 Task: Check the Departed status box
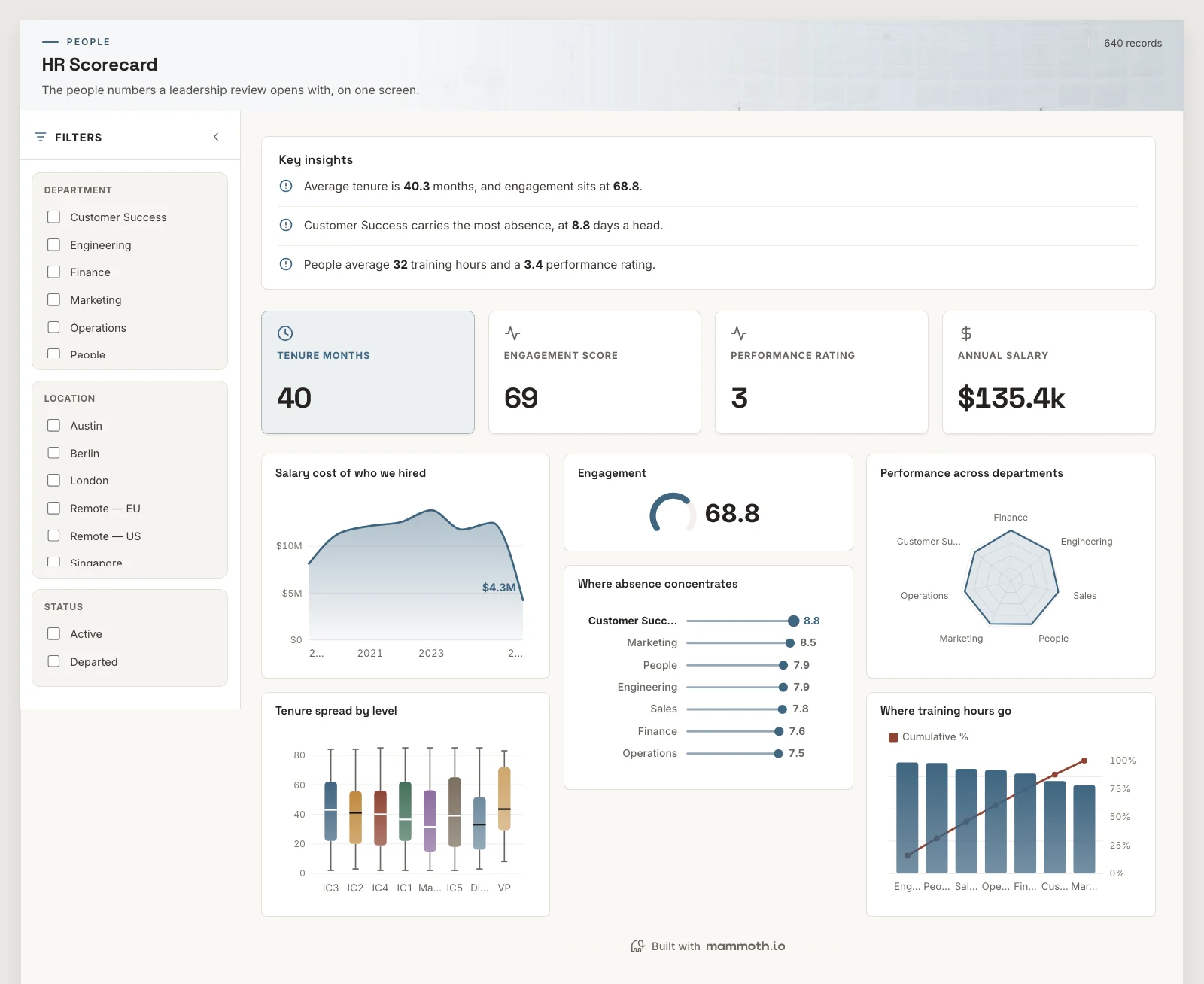[x=53, y=661]
